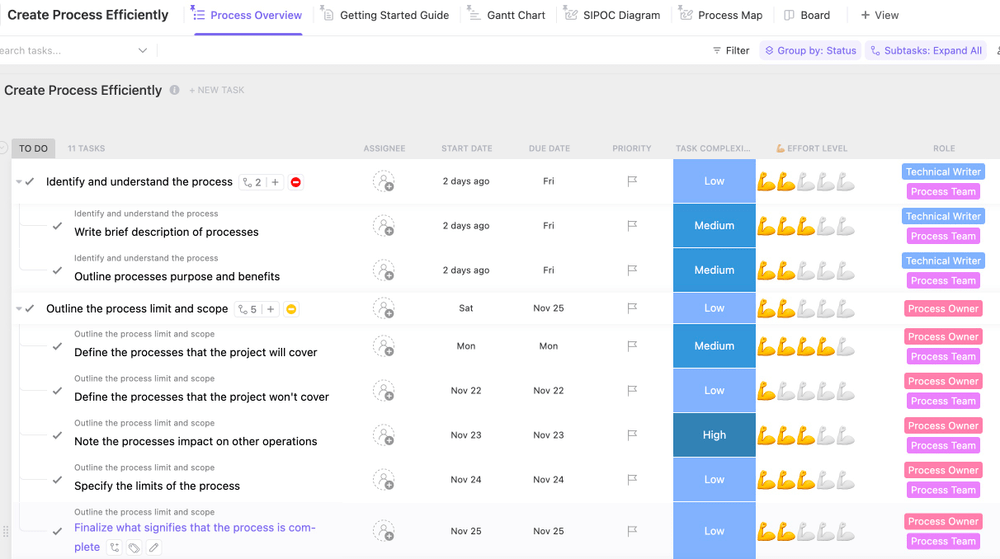
Task: Click the edit pencil icon on Finalize task
Action: tap(154, 548)
